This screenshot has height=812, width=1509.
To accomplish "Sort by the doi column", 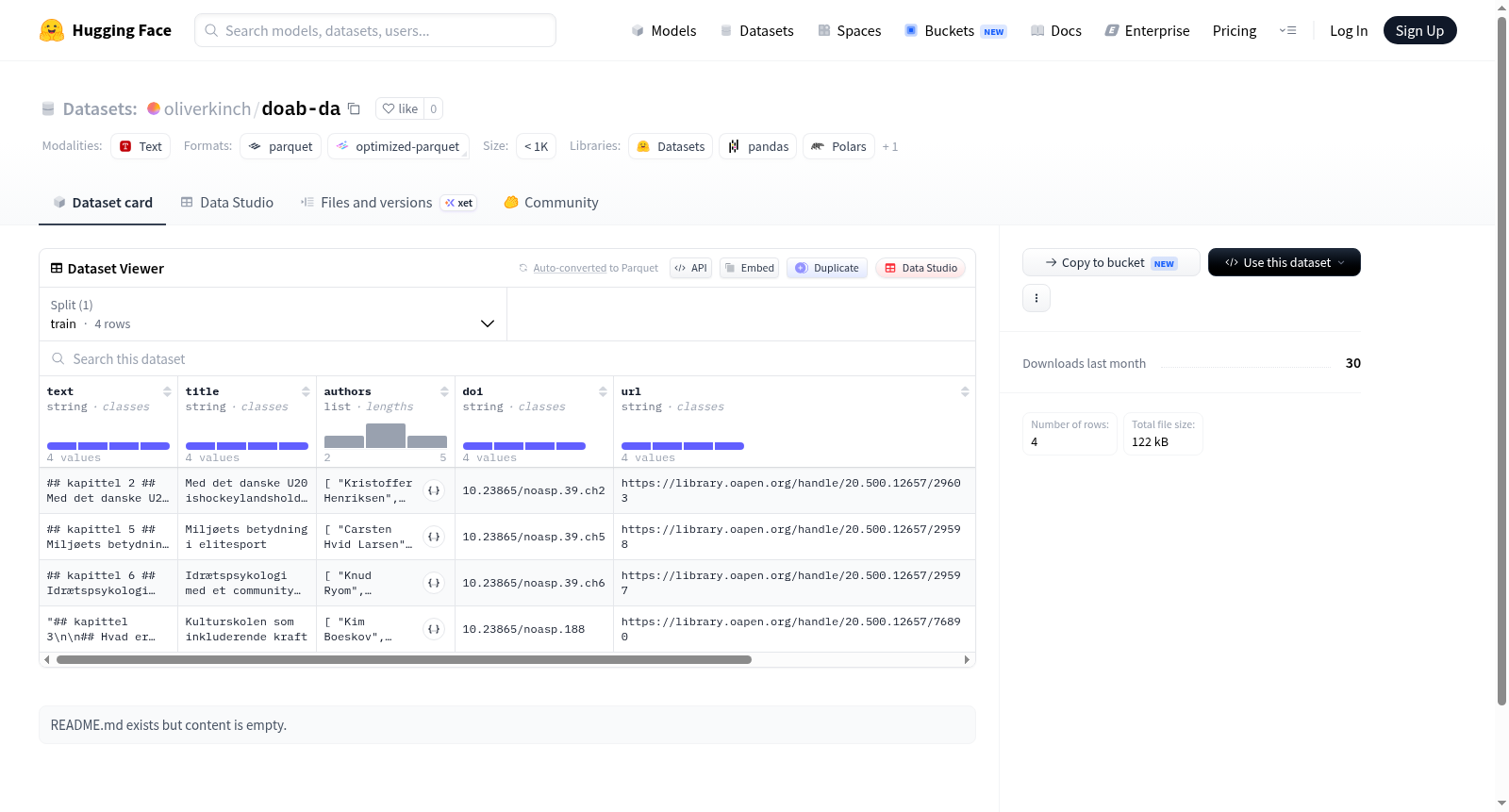I will [x=603, y=391].
